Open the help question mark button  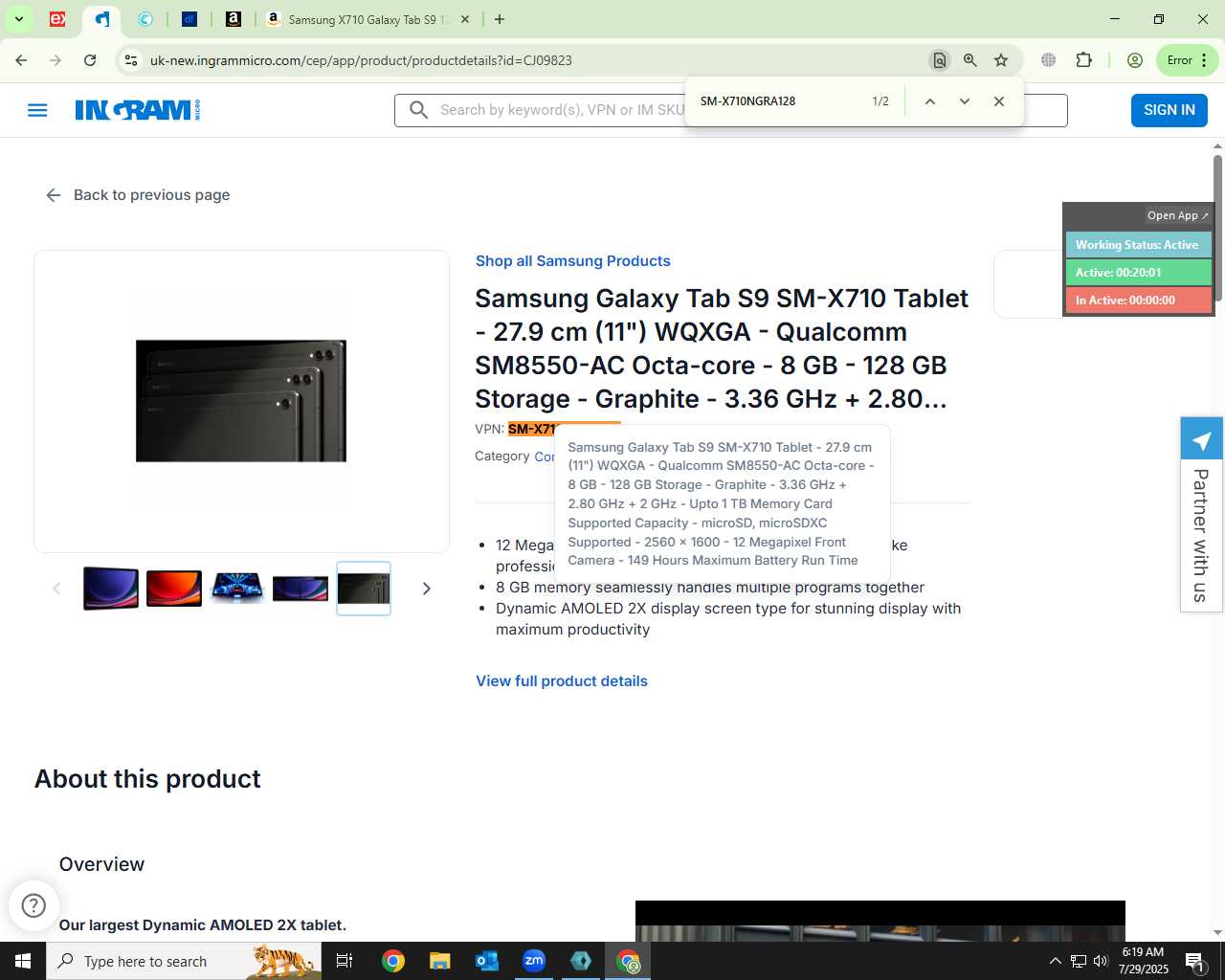click(33, 905)
